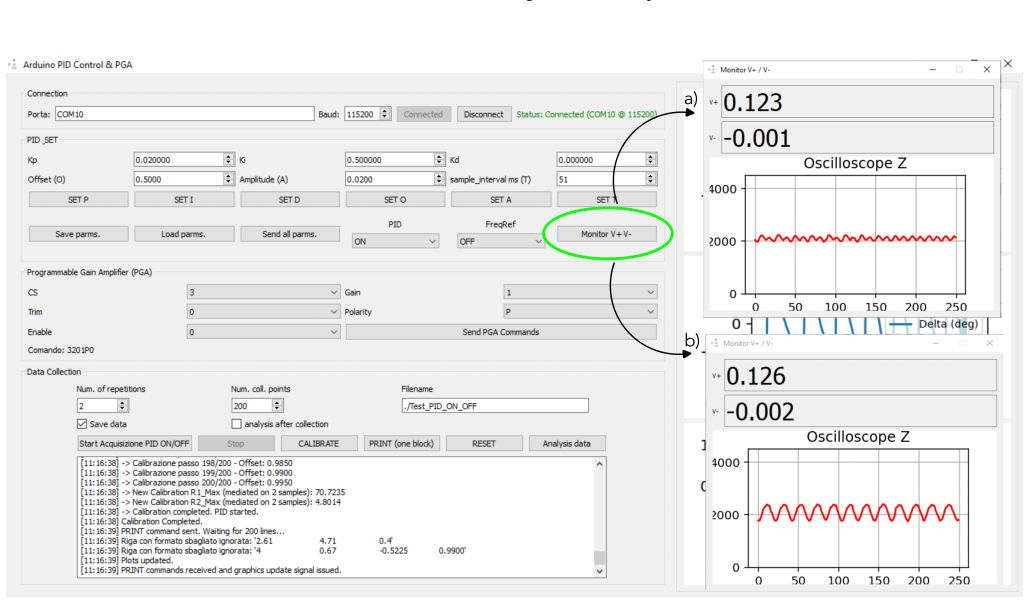Minimize the upper Monitor V+ / V- window
This screenshot has height=603, width=1029.
tap(933, 70)
